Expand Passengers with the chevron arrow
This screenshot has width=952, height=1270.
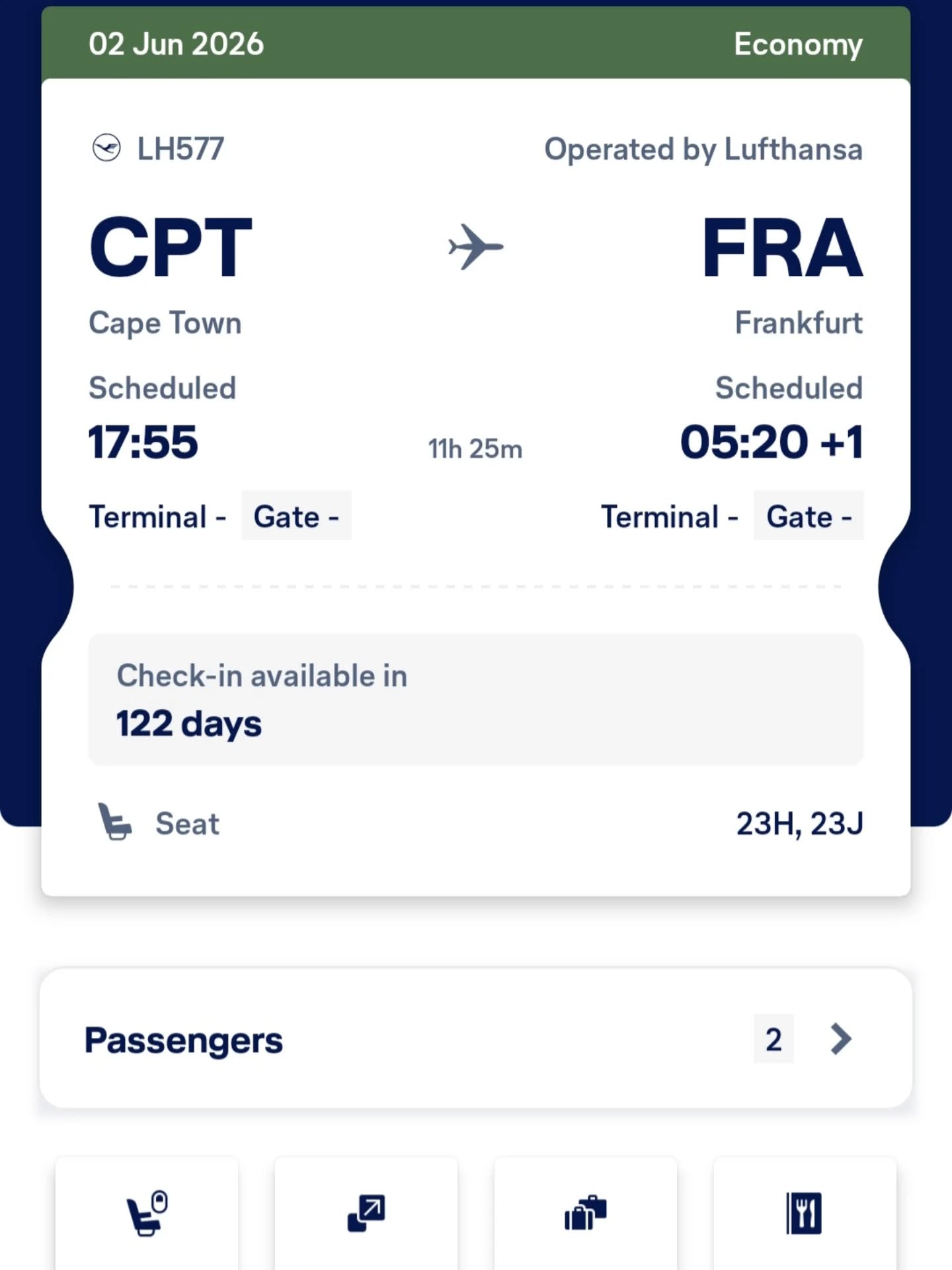pos(840,1039)
